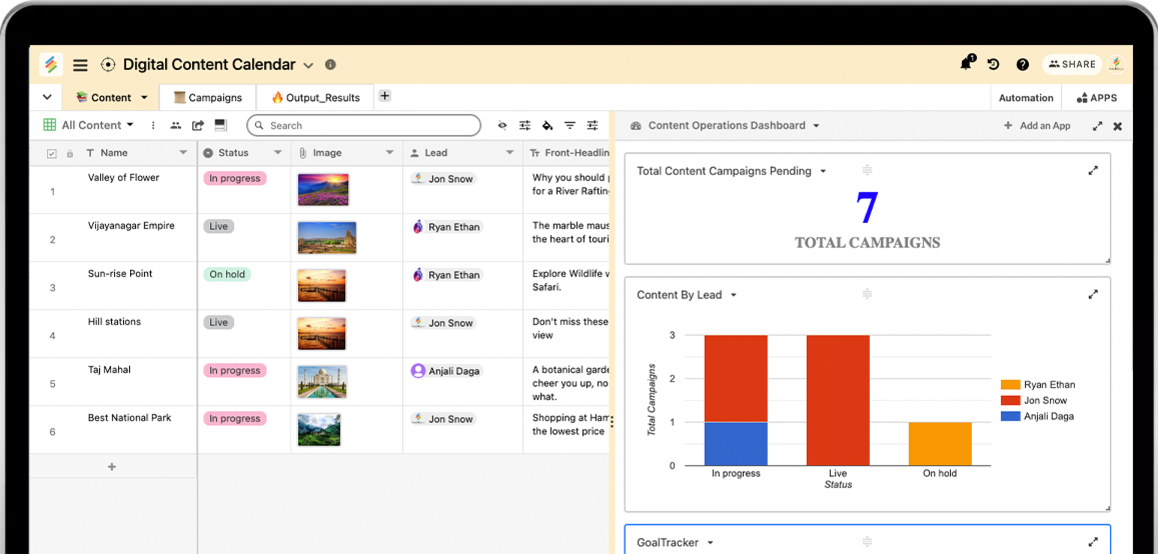
Task: Click the share view export icon
Action: (x=198, y=126)
